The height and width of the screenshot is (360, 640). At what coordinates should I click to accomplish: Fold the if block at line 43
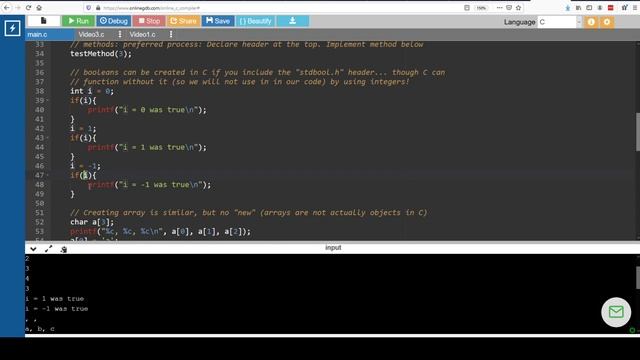[x=47, y=138]
